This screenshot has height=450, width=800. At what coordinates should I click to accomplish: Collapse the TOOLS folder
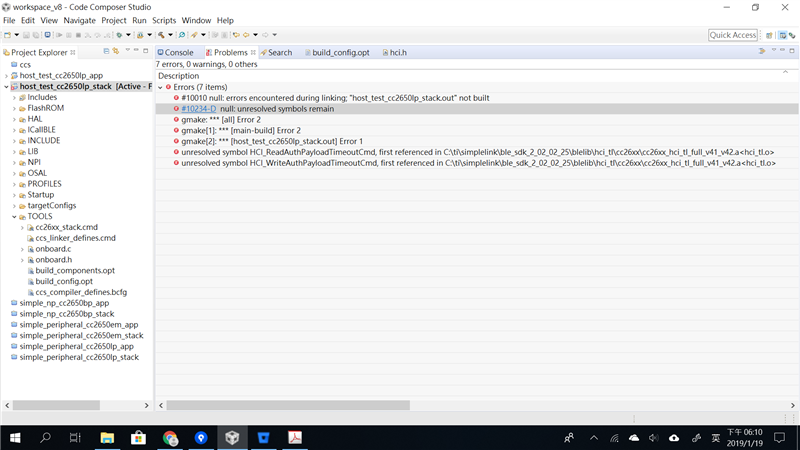coord(14,216)
